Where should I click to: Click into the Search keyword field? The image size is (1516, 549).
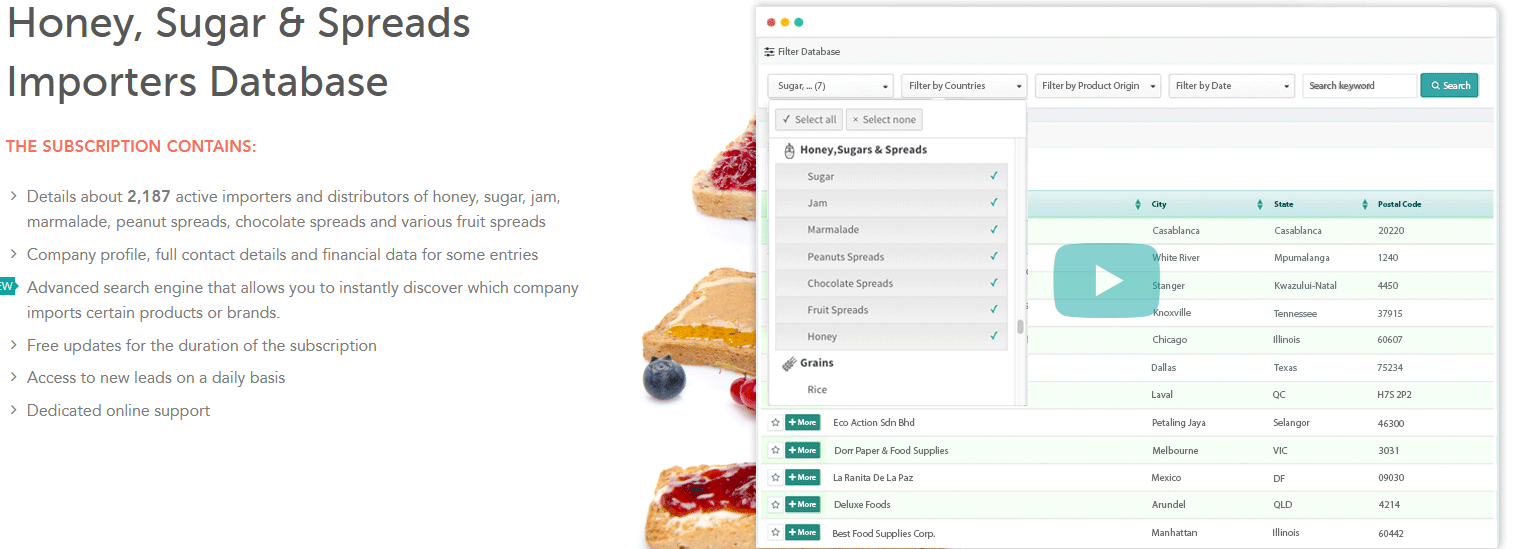[1360, 86]
